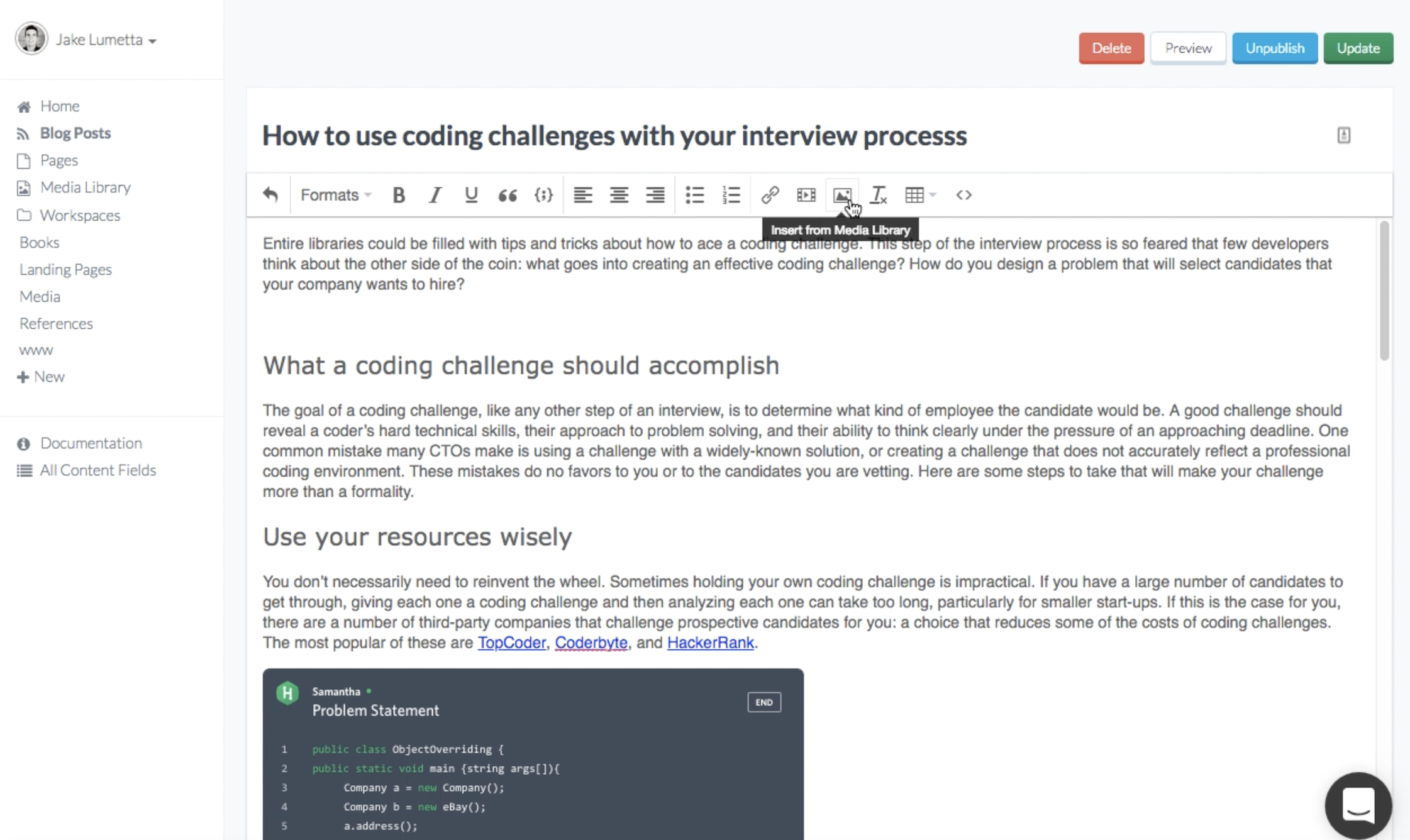Insert a video embed
The height and width of the screenshot is (840, 1410).
pos(806,195)
